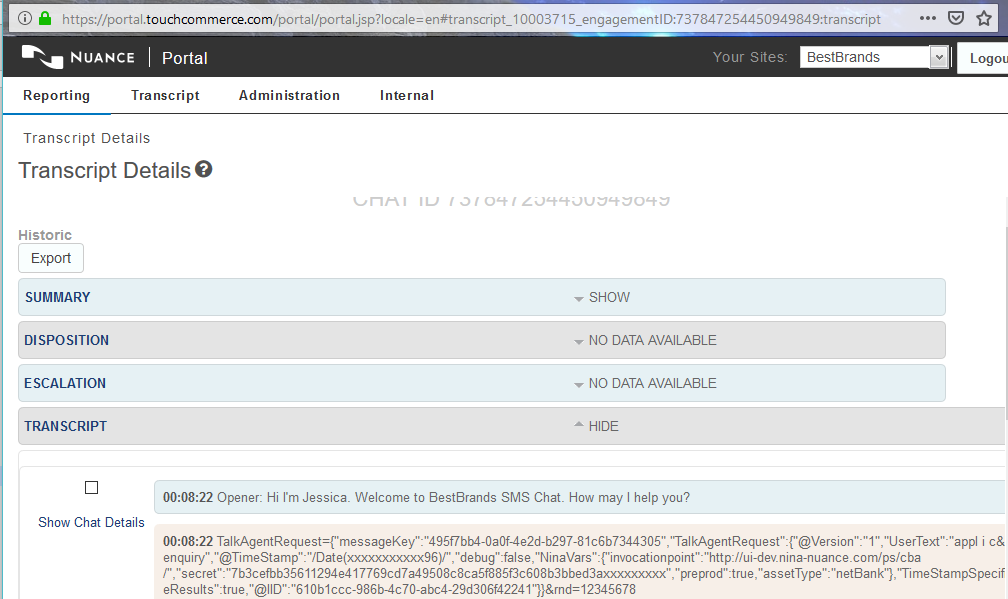Open the Transcript Details help icon
This screenshot has height=599, width=1008.
(204, 169)
